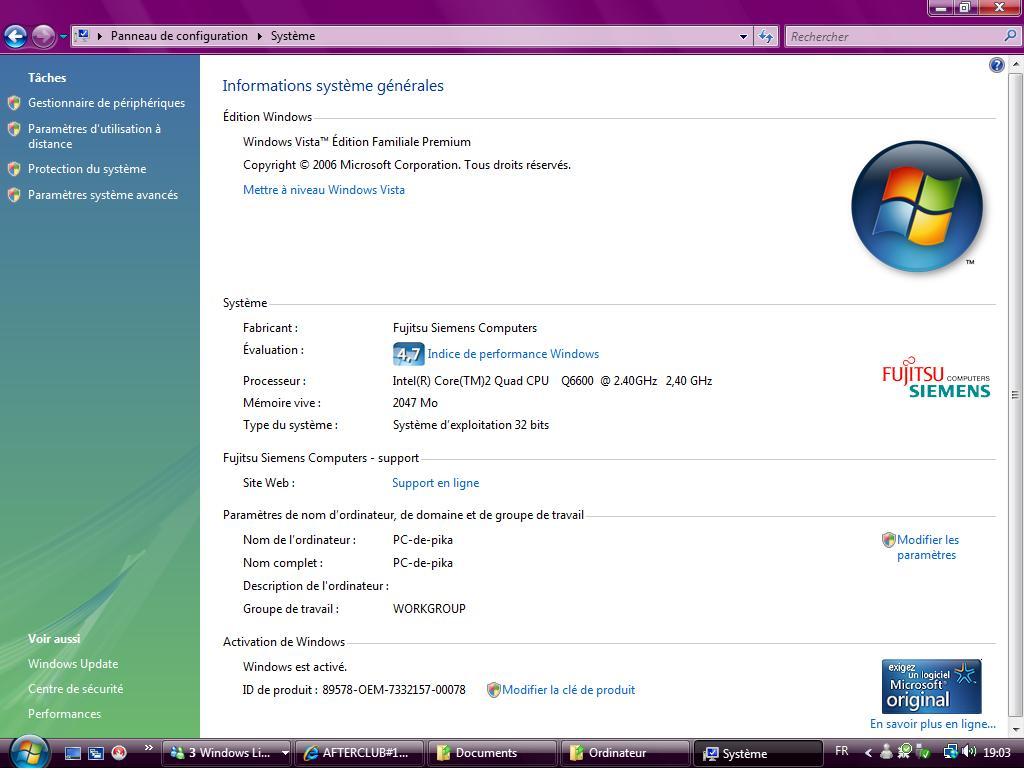Screen dimensions: 1024x770
Task: Click the red quick launch icon
Action: (x=119, y=754)
